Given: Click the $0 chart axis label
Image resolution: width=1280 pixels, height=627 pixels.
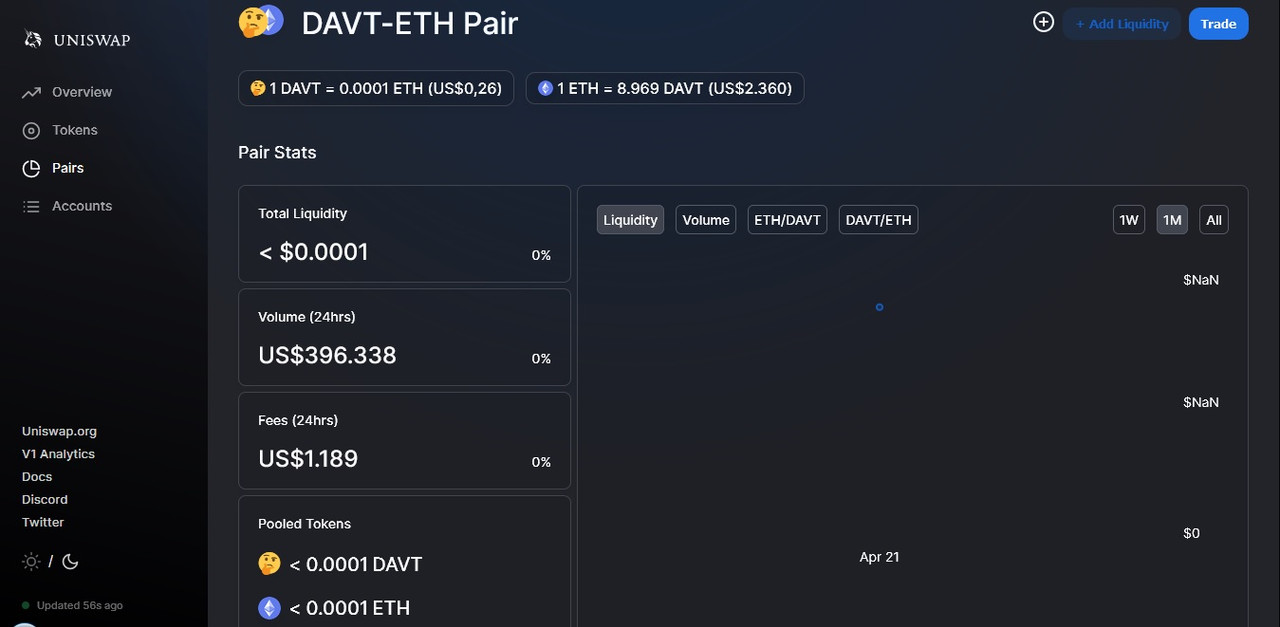Looking at the screenshot, I should click(1191, 533).
